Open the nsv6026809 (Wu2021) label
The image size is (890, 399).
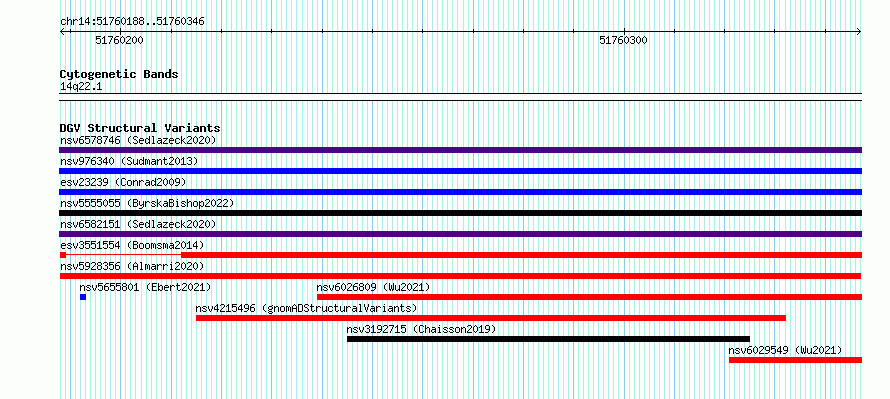373,287
